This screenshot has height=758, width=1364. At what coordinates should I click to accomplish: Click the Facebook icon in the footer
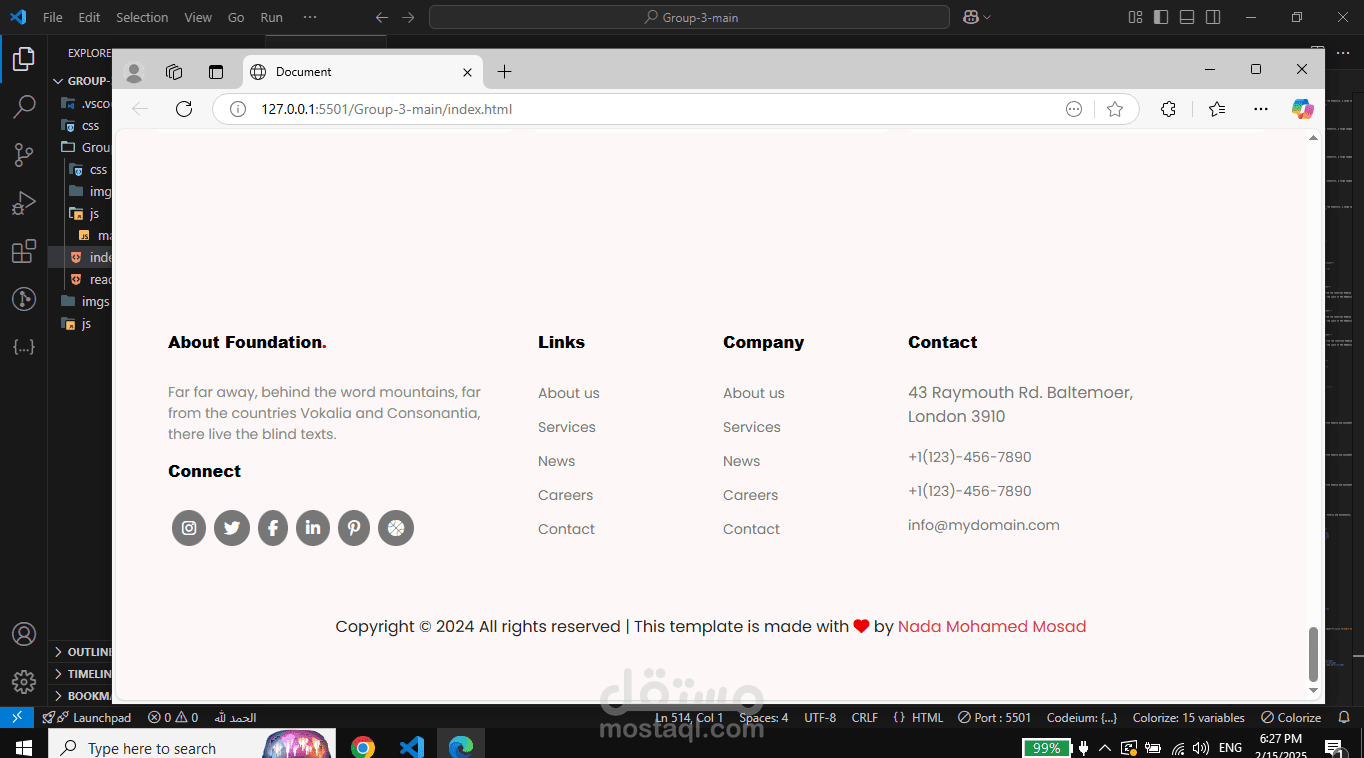pos(273,528)
